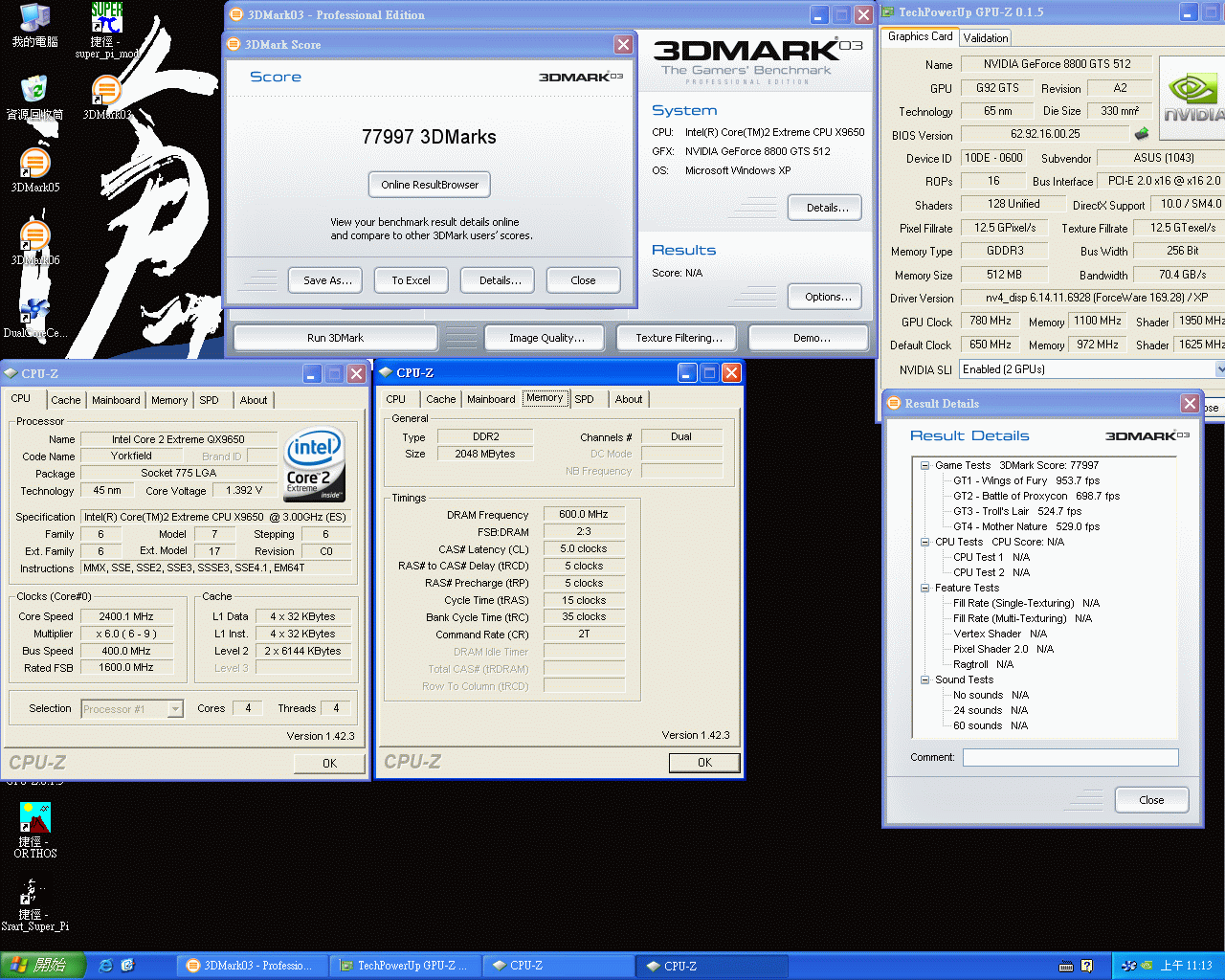Viewport: 1225px width, 980px height.
Task: Switch to TechPowerUp GPU-Z taskbar button
Action: (x=405, y=966)
